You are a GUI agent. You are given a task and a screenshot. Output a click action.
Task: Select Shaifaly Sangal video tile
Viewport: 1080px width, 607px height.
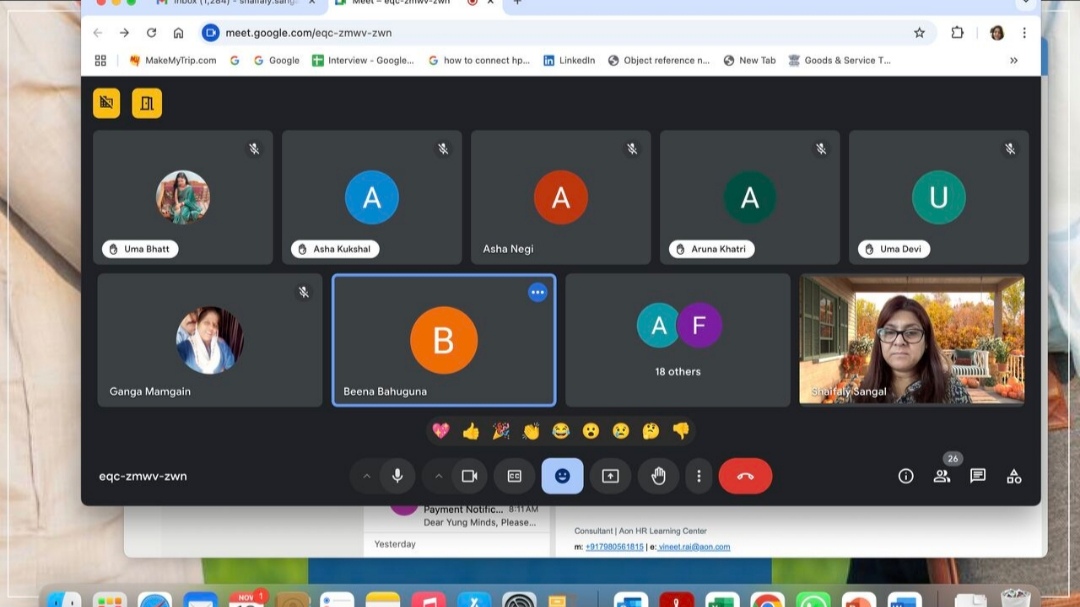point(911,340)
